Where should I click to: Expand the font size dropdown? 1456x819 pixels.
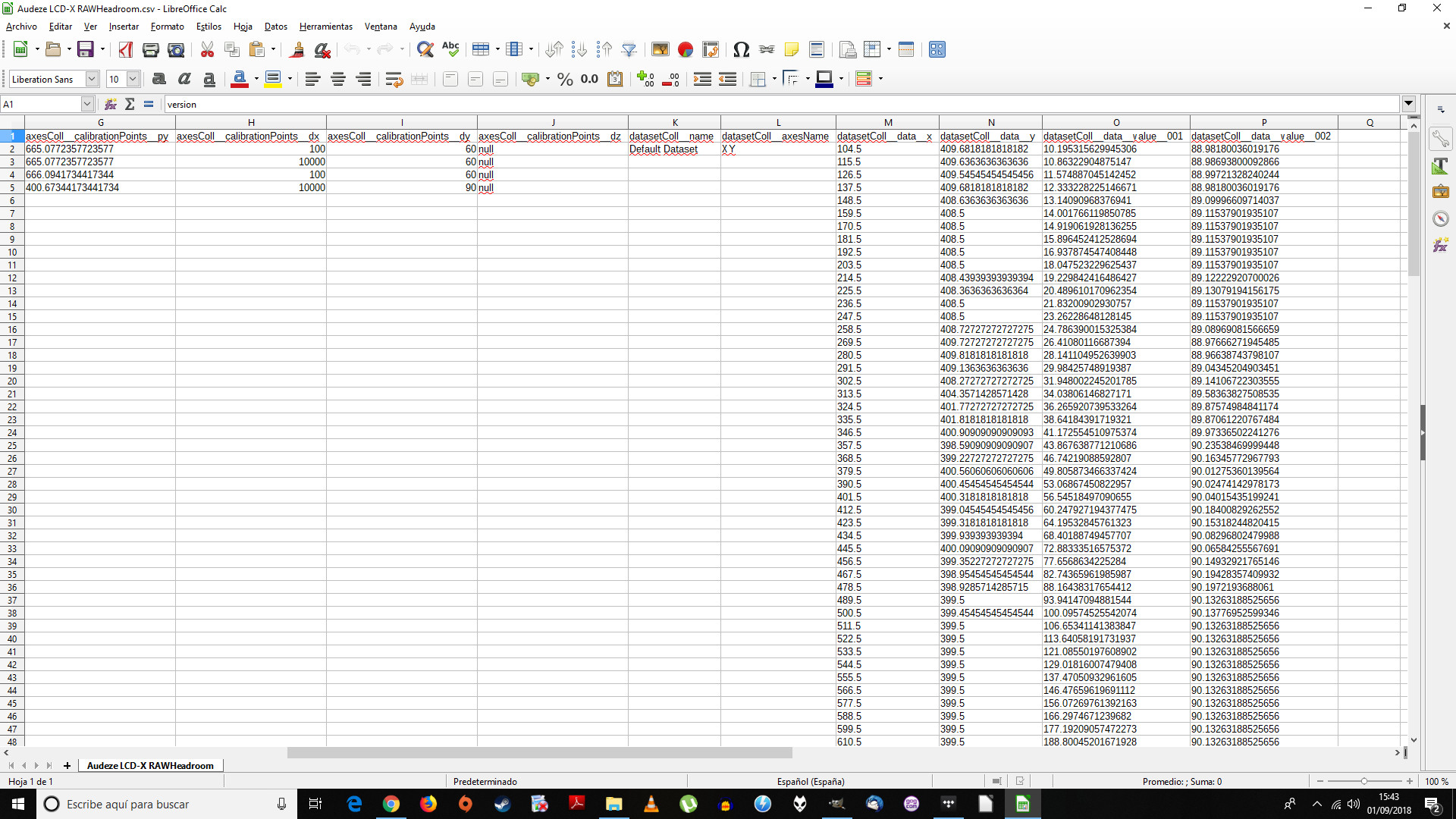point(133,79)
